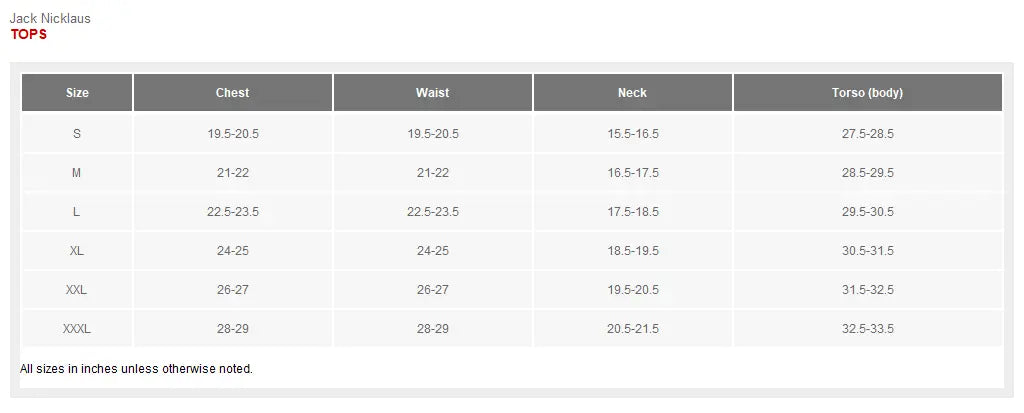The height and width of the screenshot is (413, 1024).
Task: Select the Waist column header
Action: point(432,93)
